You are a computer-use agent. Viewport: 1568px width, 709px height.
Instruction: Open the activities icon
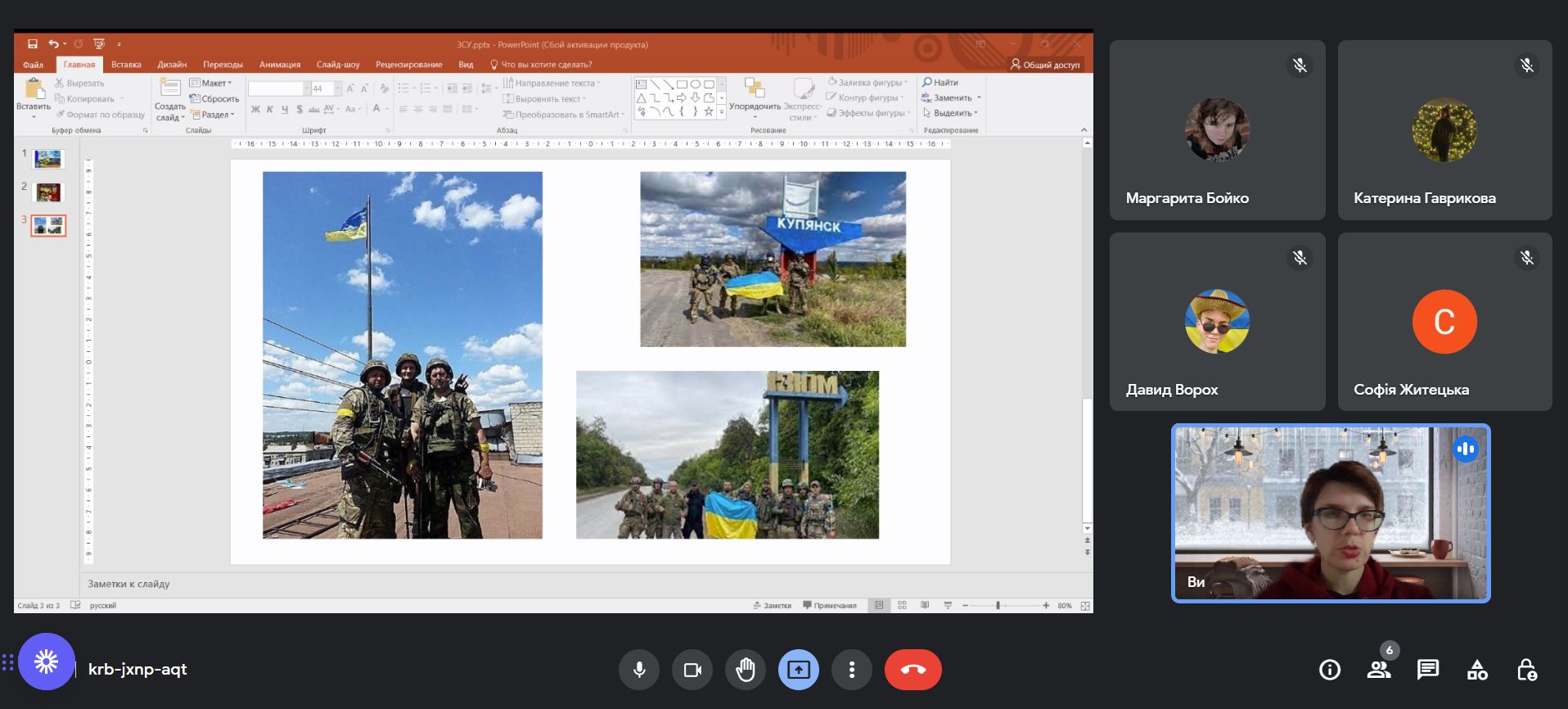1477,670
